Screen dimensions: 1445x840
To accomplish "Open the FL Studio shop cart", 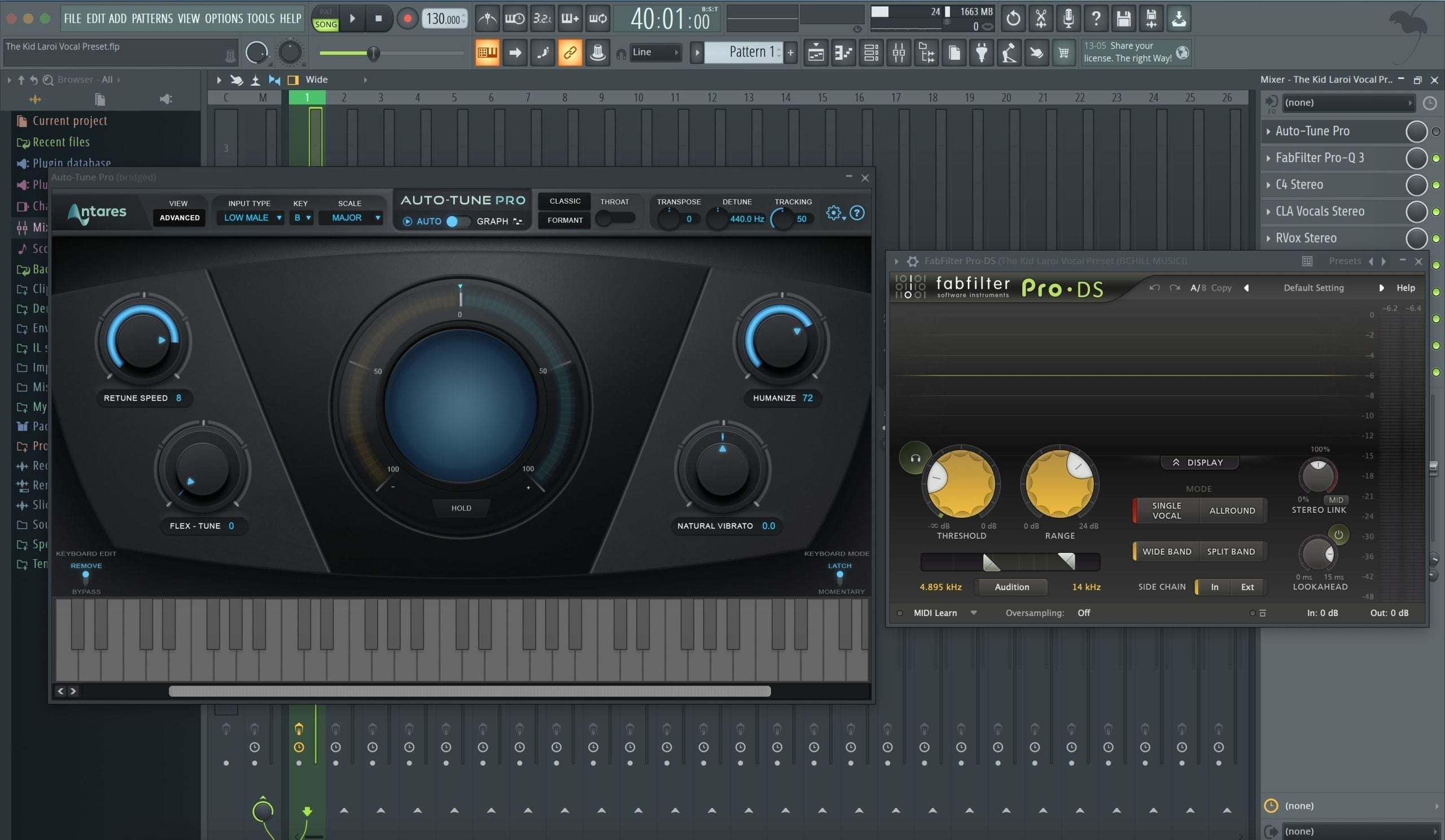I will [x=1063, y=52].
